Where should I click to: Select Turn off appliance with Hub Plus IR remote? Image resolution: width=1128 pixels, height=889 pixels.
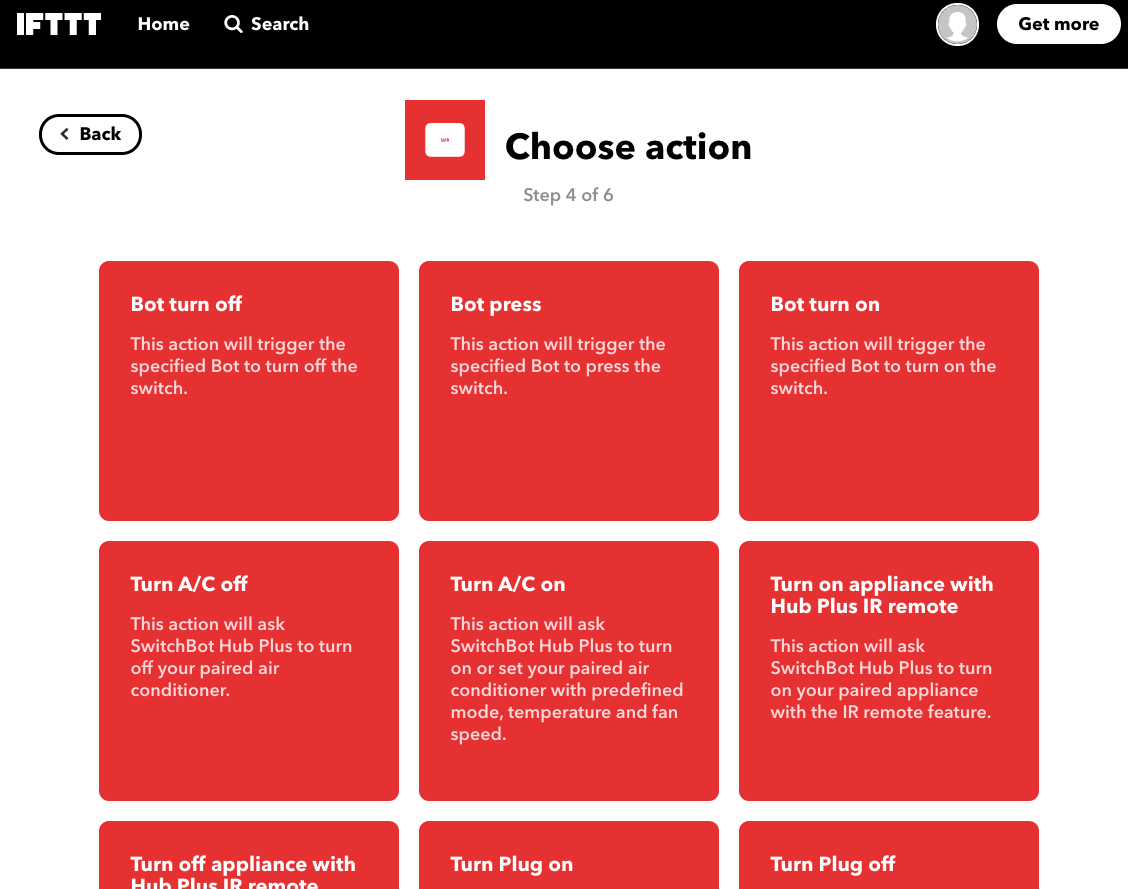[x=249, y=855]
